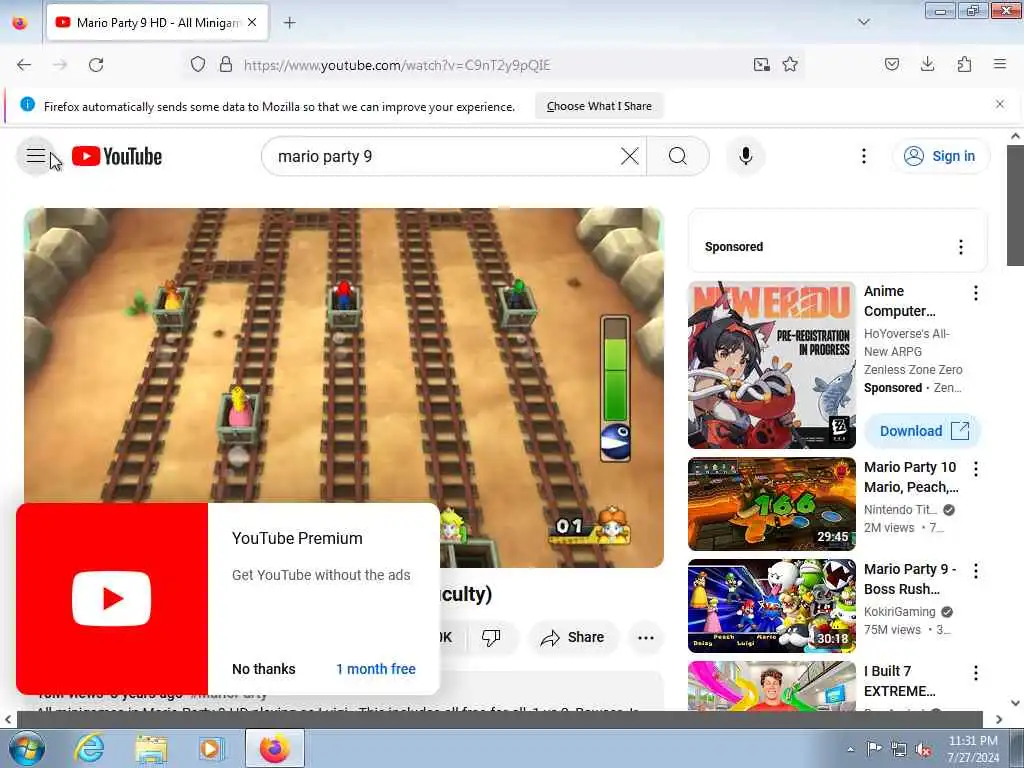Go back in Firefox
Image resolution: width=1024 pixels, height=768 pixels.
coord(24,65)
